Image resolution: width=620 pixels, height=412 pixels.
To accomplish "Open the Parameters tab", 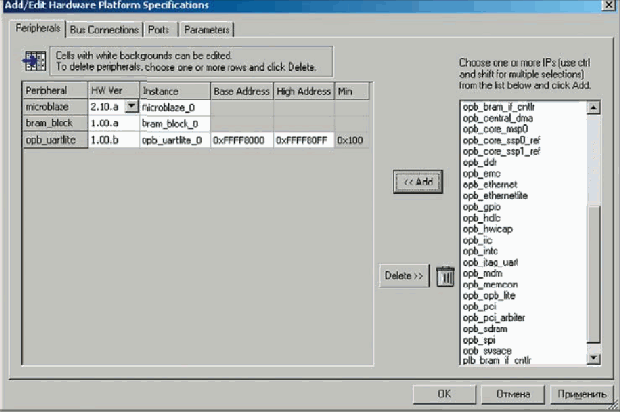I will coord(207,30).
